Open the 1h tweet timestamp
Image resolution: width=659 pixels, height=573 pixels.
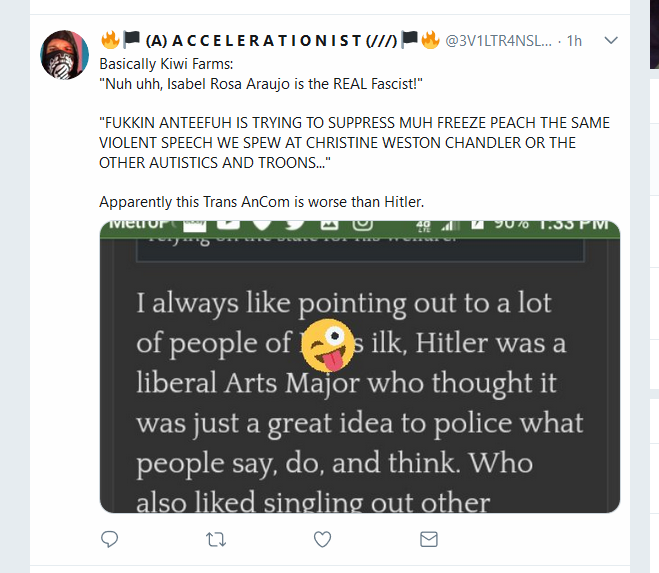[x=574, y=41]
